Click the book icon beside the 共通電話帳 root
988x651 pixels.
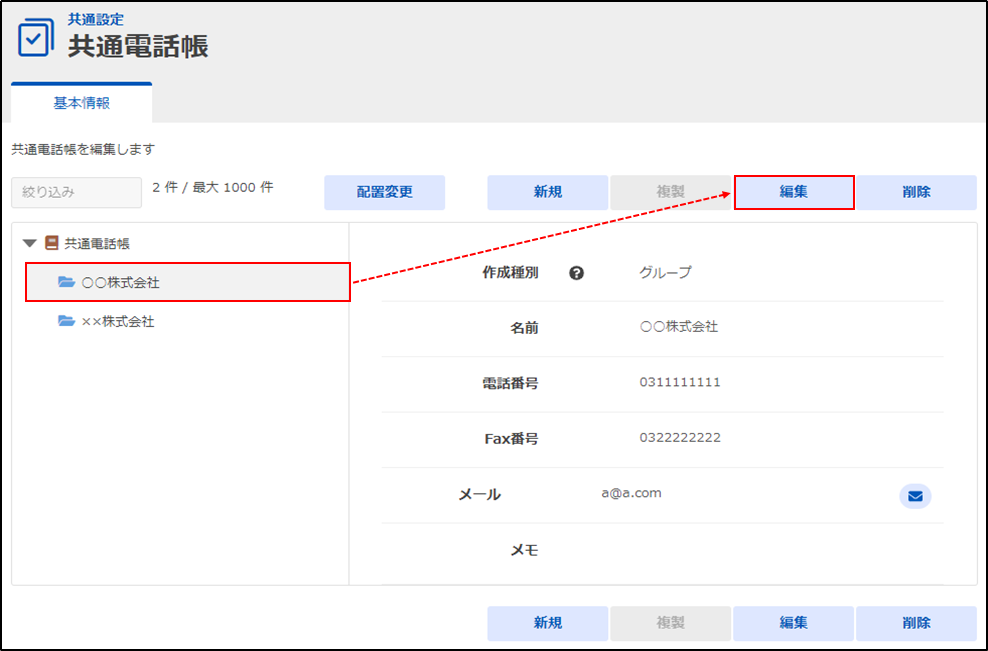pyautogui.click(x=52, y=243)
